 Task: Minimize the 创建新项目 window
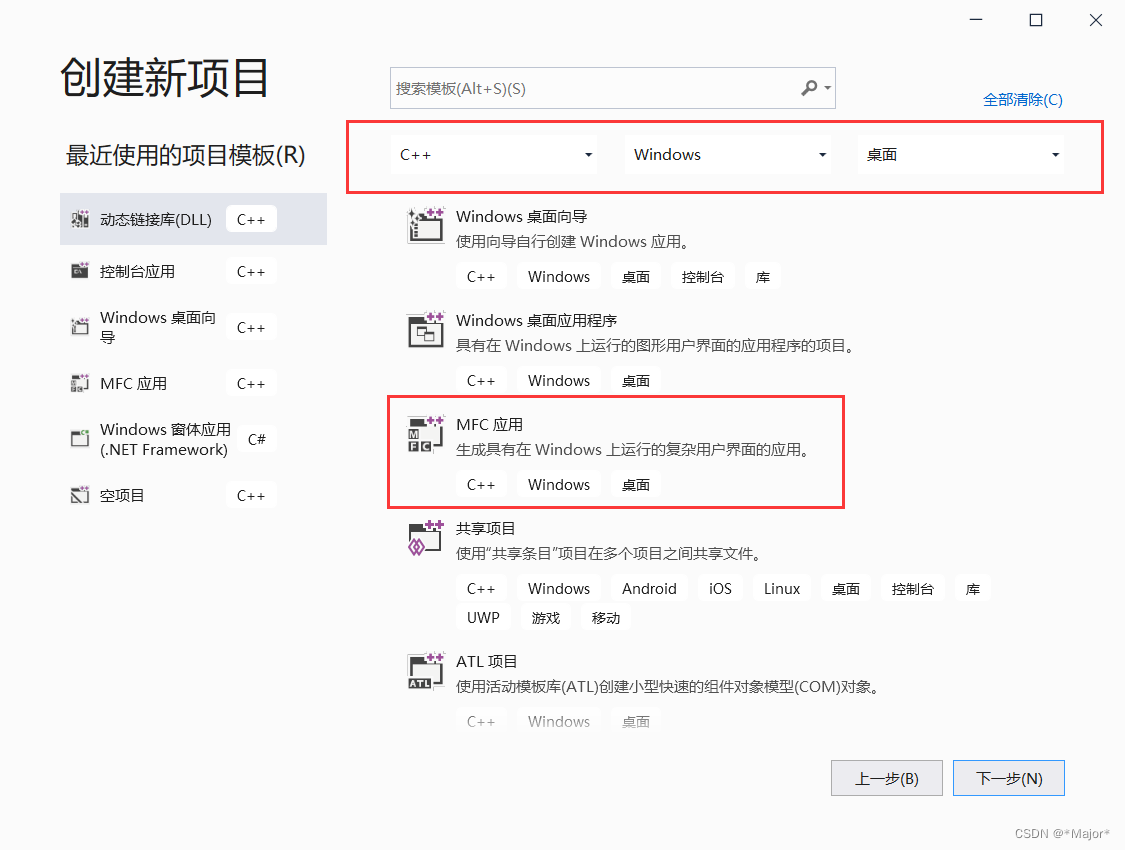[x=976, y=20]
